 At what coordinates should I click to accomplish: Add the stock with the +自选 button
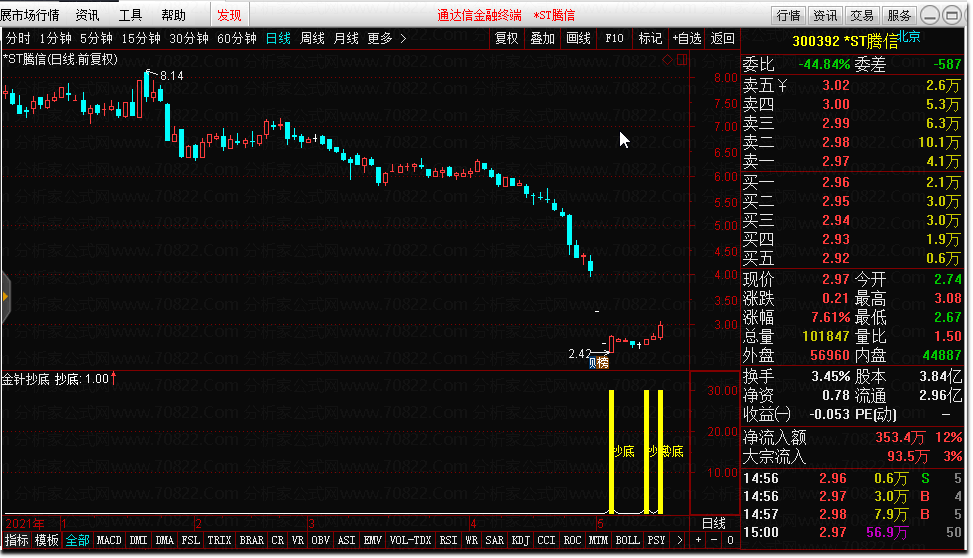687,38
